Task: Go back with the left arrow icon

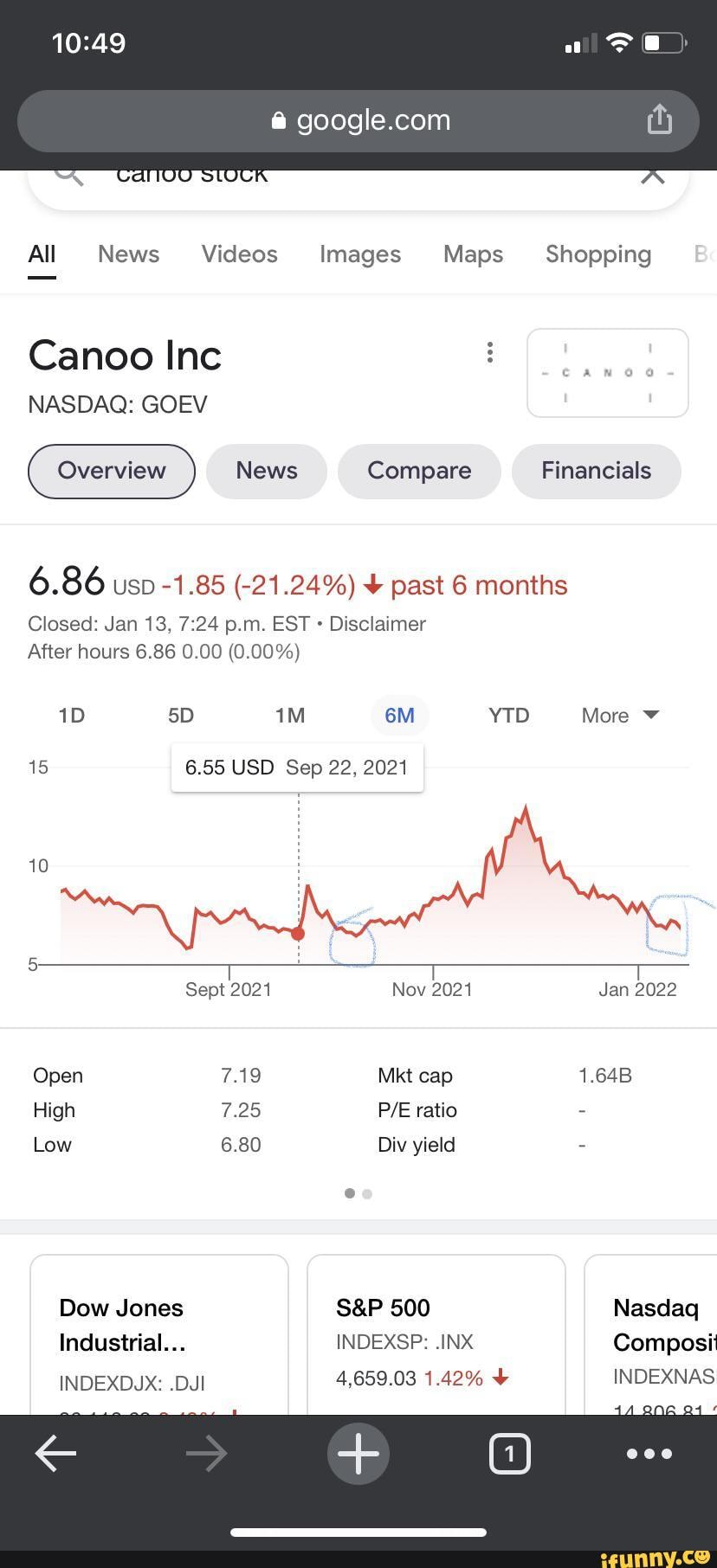Action: coord(55,1454)
